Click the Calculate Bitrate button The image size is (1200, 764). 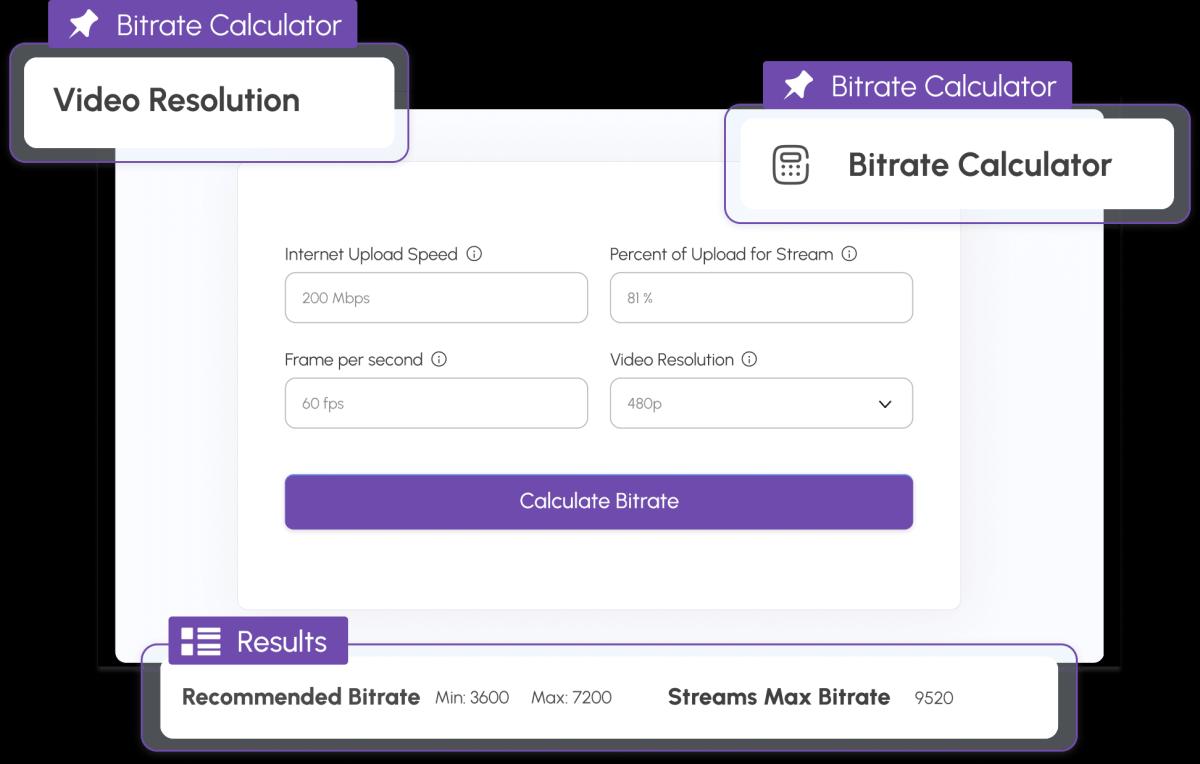(x=598, y=501)
